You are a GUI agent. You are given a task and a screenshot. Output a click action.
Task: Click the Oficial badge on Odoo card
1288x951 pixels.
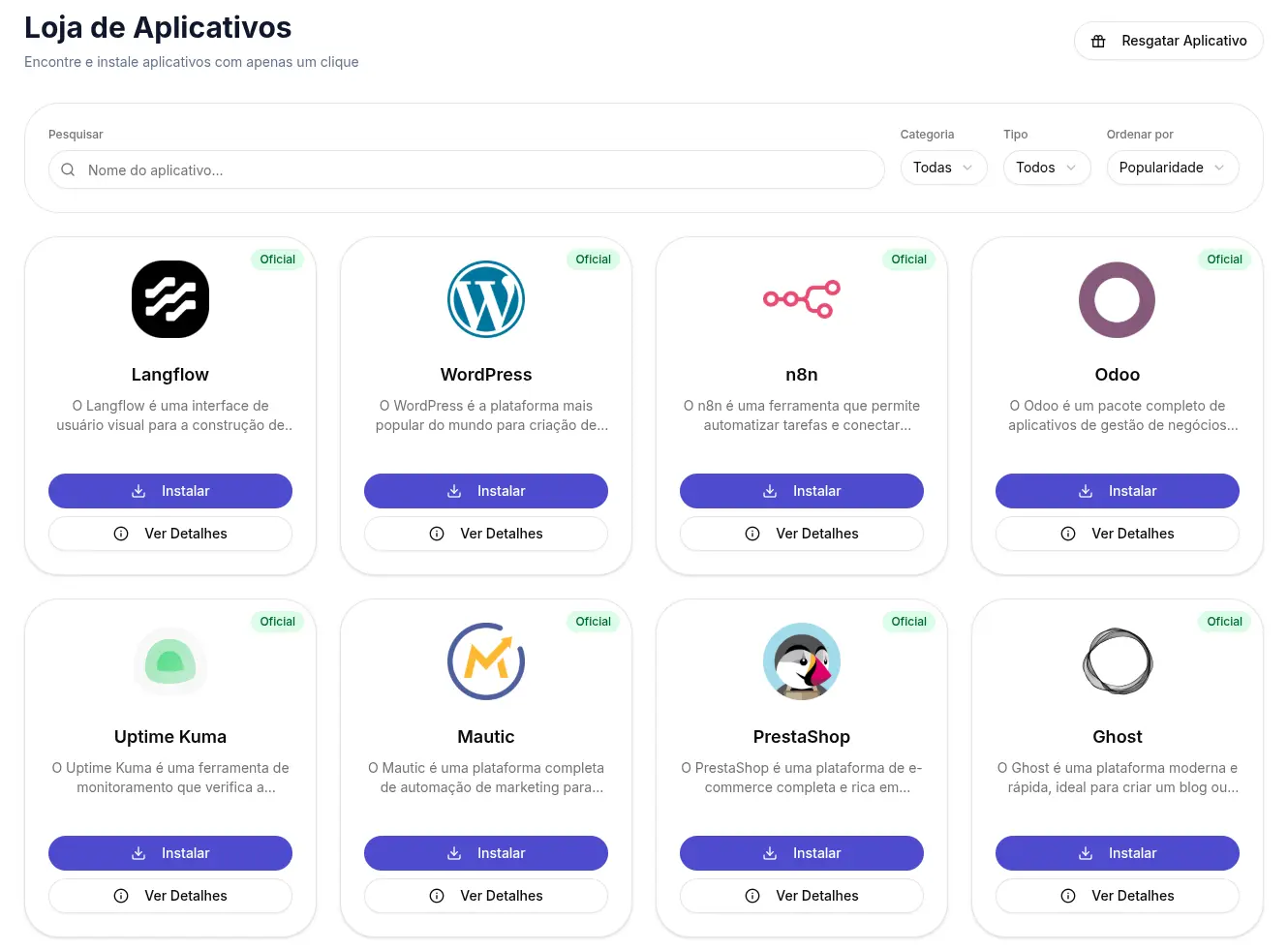tap(1224, 260)
